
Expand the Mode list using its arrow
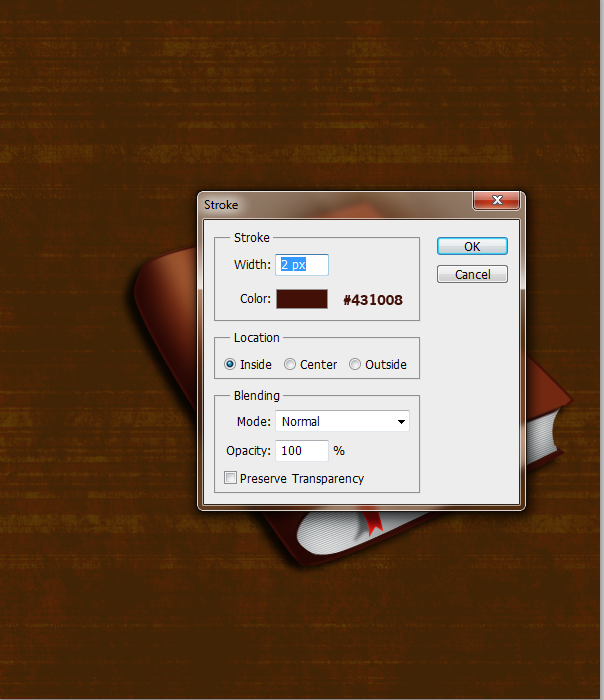click(x=401, y=422)
